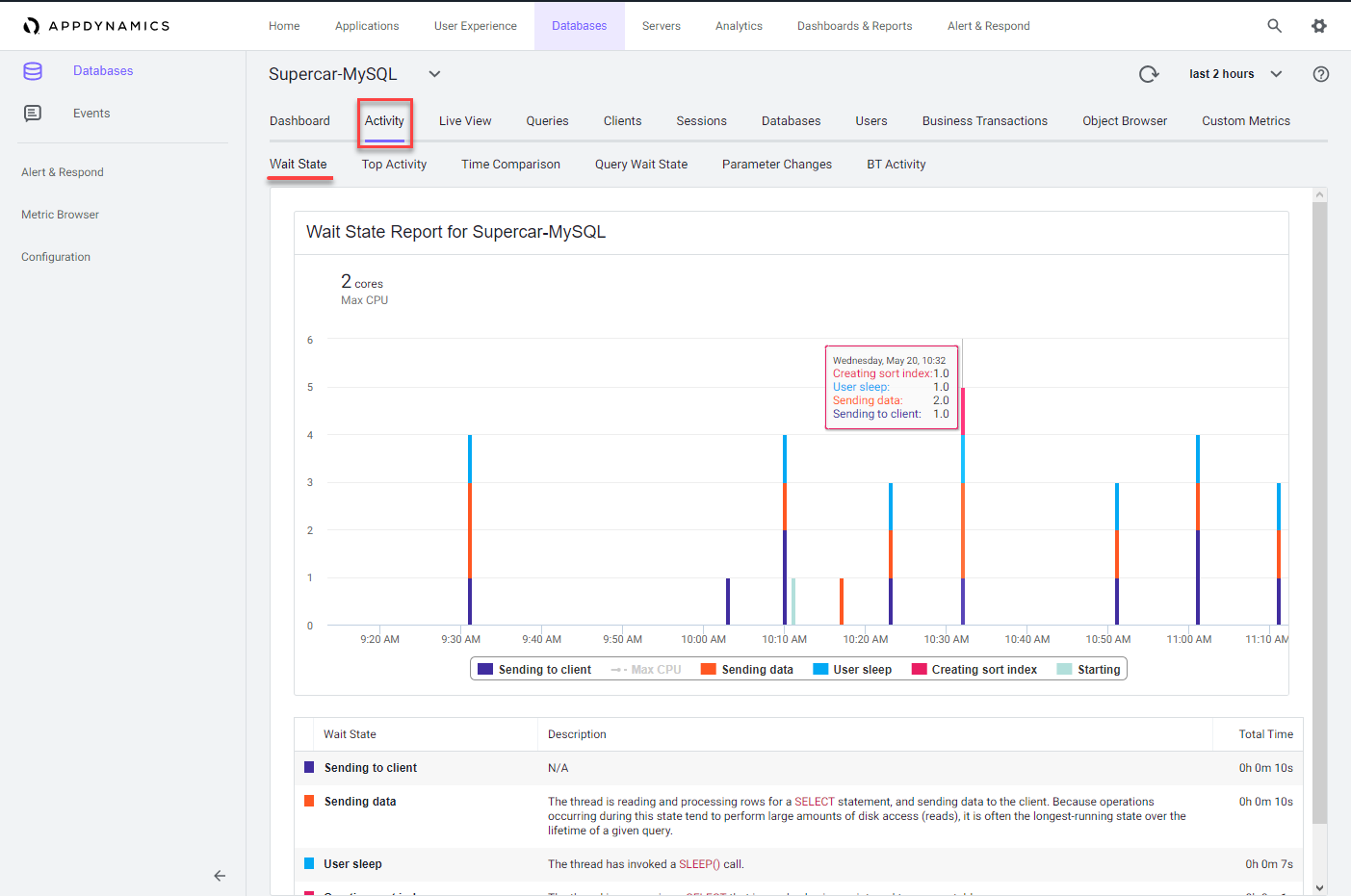Open search with the magnifier icon

[x=1274, y=26]
